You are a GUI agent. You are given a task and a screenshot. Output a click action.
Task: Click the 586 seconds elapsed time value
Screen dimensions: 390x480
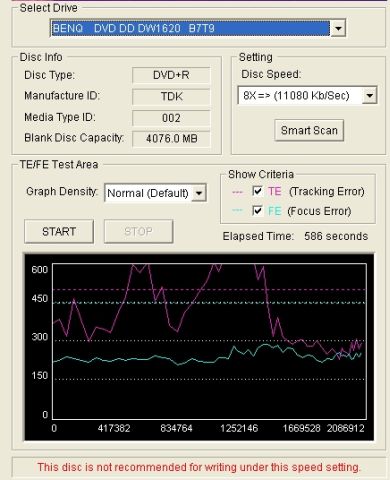(336, 236)
